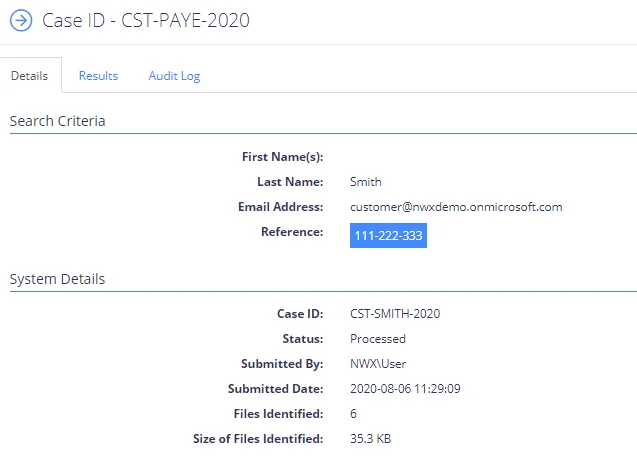Click the CST-SMITH-2020 case ID value

(395, 314)
